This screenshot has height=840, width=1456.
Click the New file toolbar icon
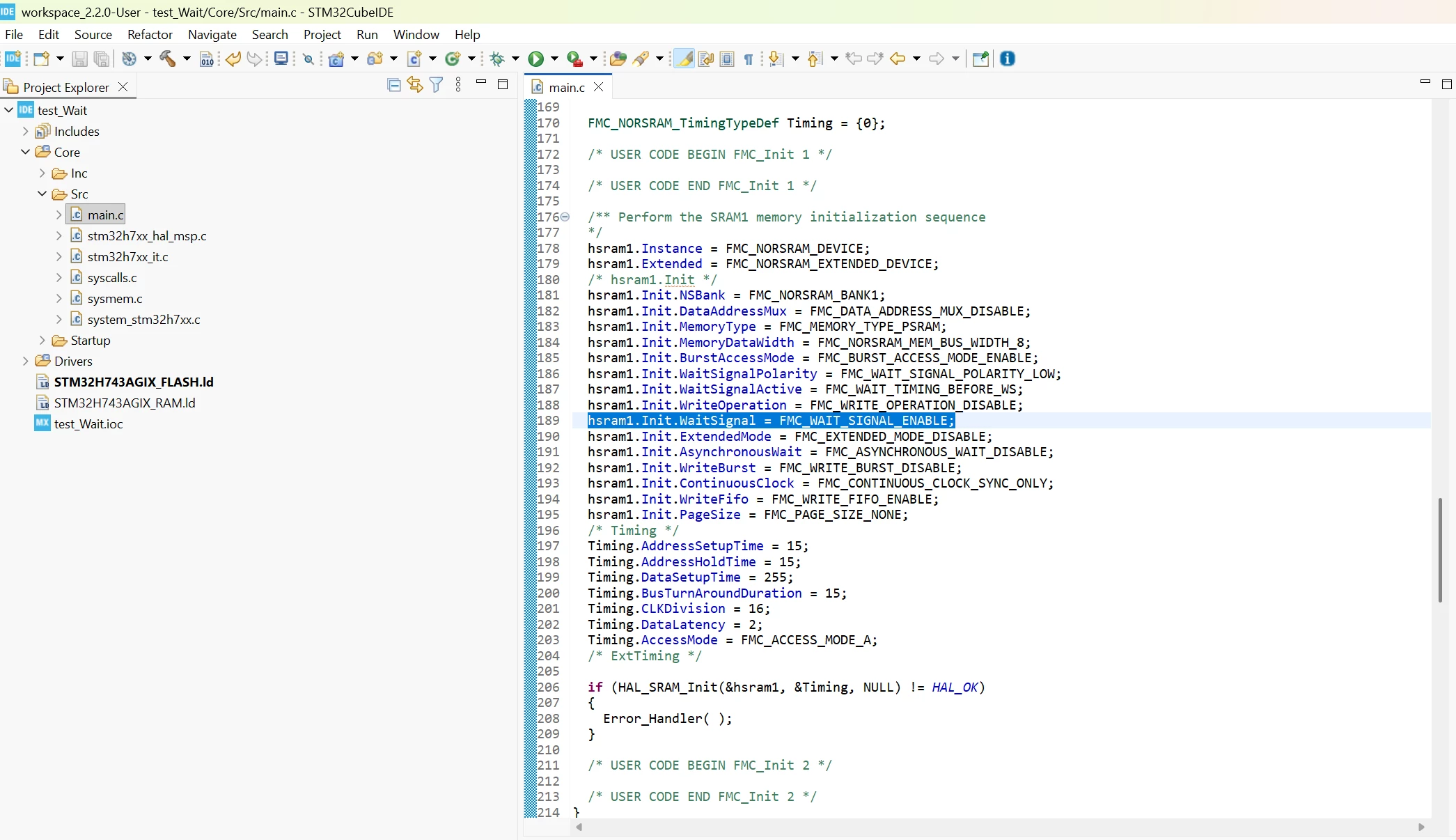[41, 59]
